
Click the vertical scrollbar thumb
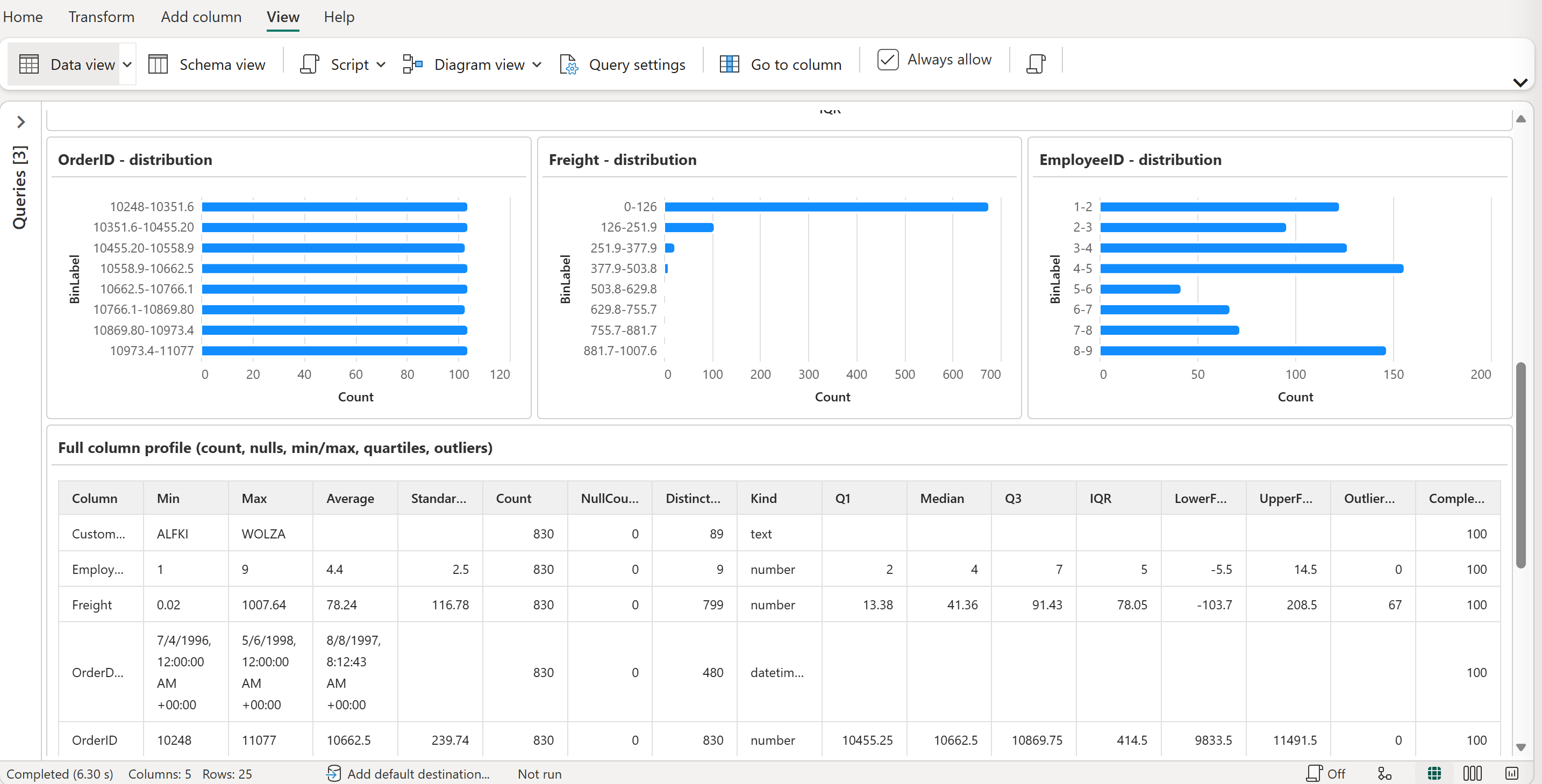tap(1520, 465)
